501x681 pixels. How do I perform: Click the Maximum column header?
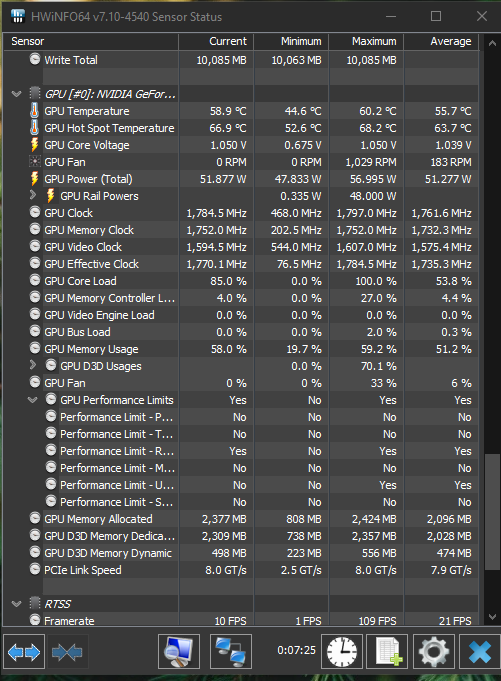366,41
